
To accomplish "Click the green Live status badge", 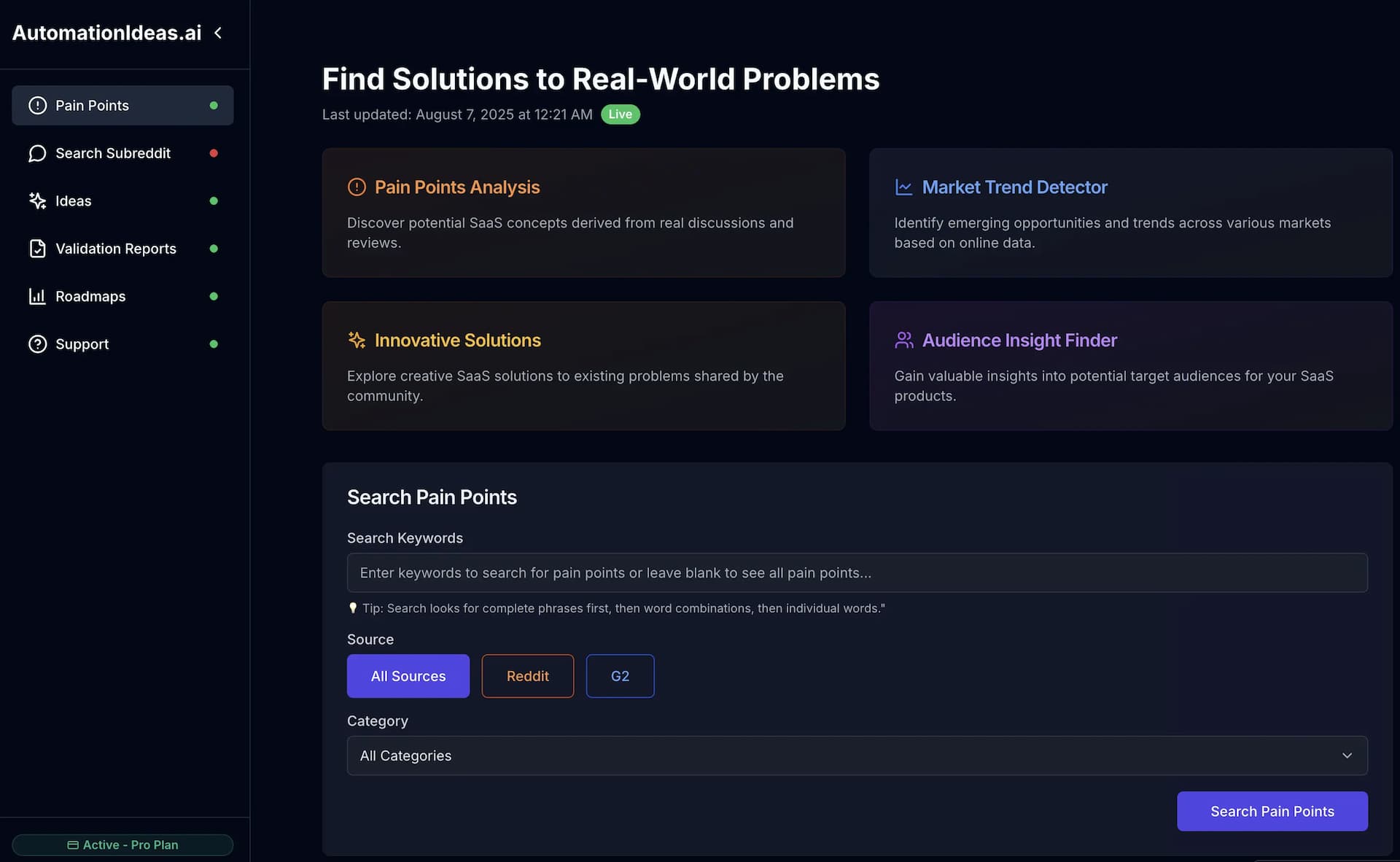I will point(620,114).
